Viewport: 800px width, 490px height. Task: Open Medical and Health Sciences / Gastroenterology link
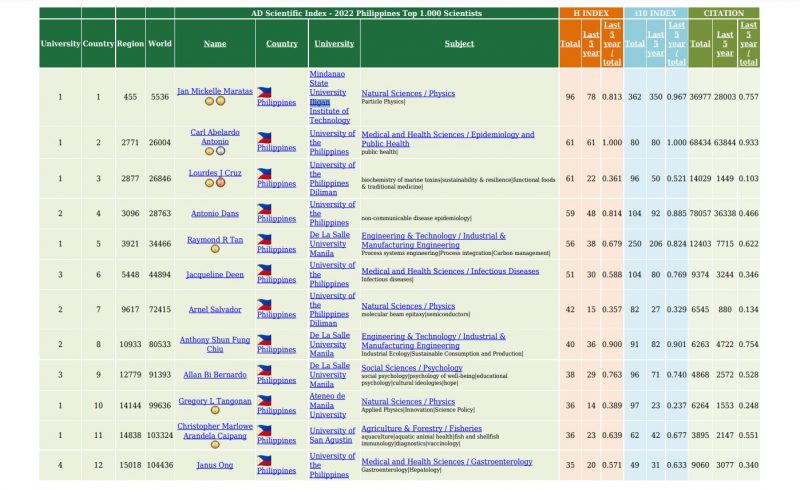(x=447, y=461)
